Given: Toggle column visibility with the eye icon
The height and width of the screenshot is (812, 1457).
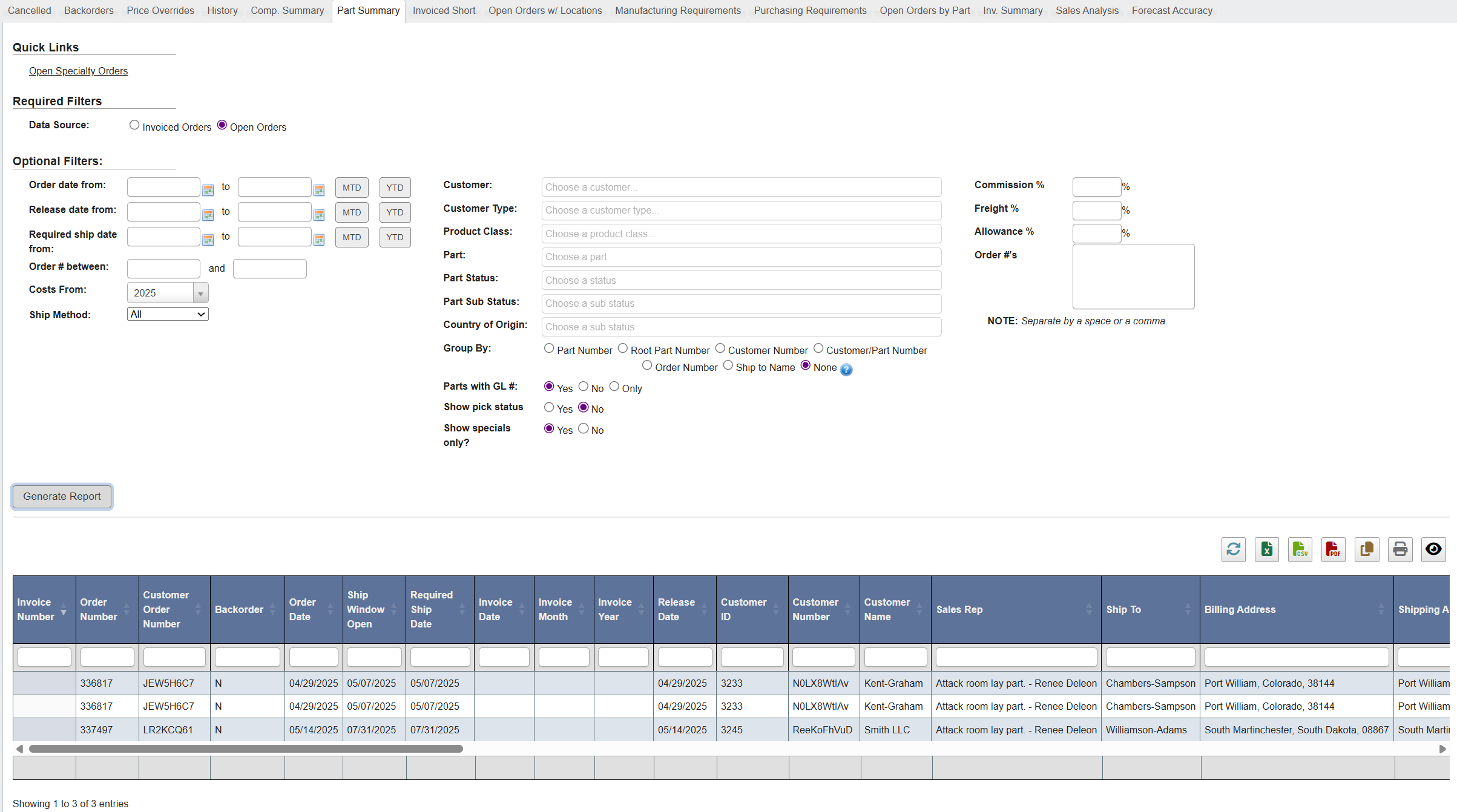Looking at the screenshot, I should [x=1433, y=549].
